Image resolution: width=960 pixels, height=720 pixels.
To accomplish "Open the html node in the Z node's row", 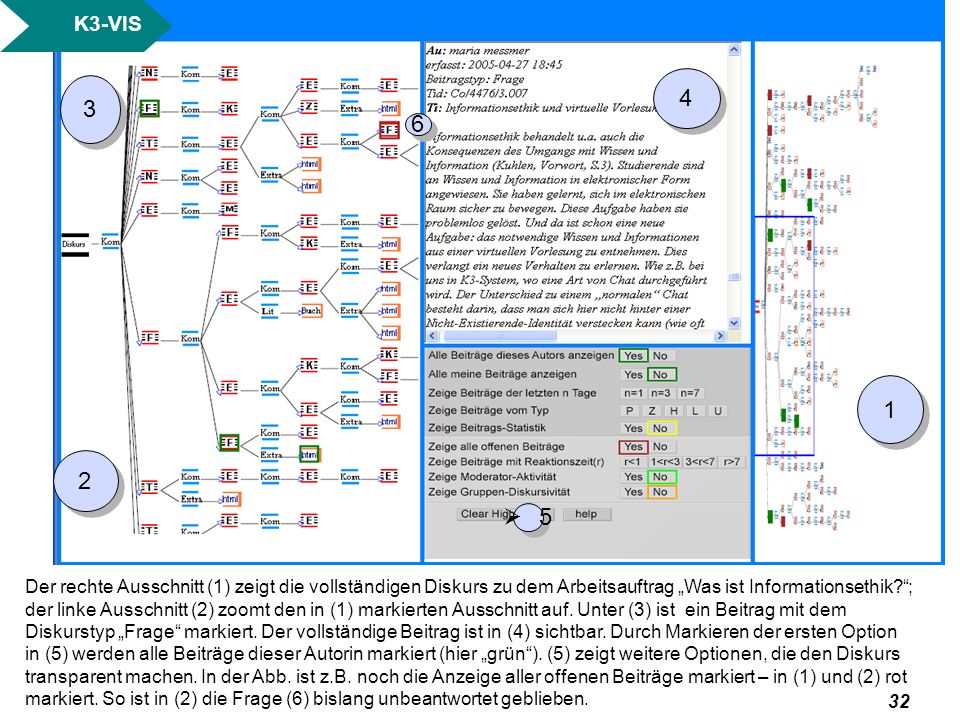I will 389,109.
